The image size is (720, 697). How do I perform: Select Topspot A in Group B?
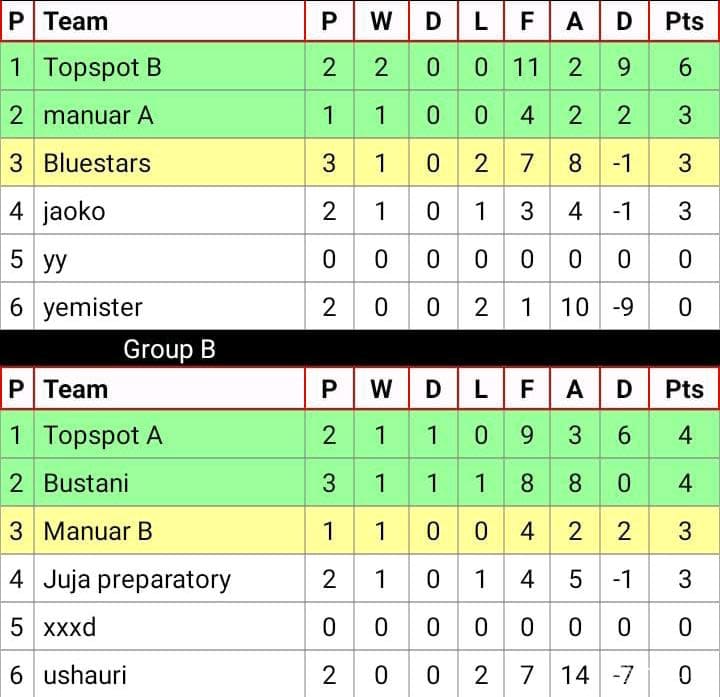click(x=102, y=435)
